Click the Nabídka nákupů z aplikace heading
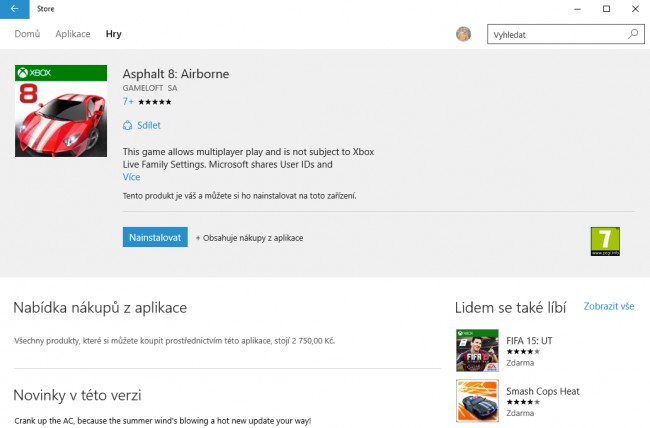This screenshot has height=428, width=650. [100, 308]
